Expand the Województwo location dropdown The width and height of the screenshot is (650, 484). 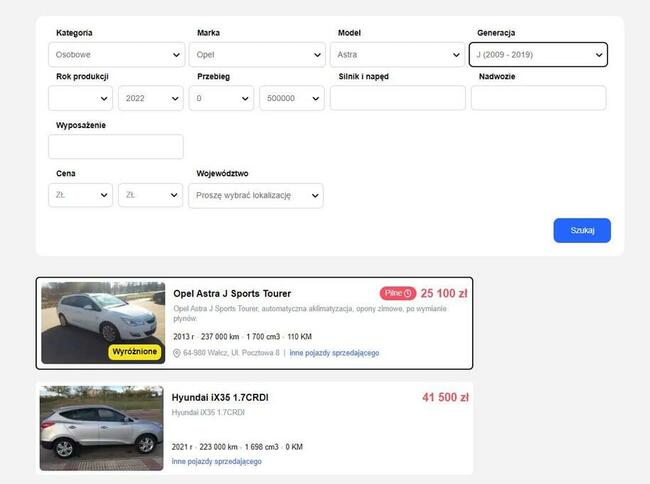(x=256, y=196)
